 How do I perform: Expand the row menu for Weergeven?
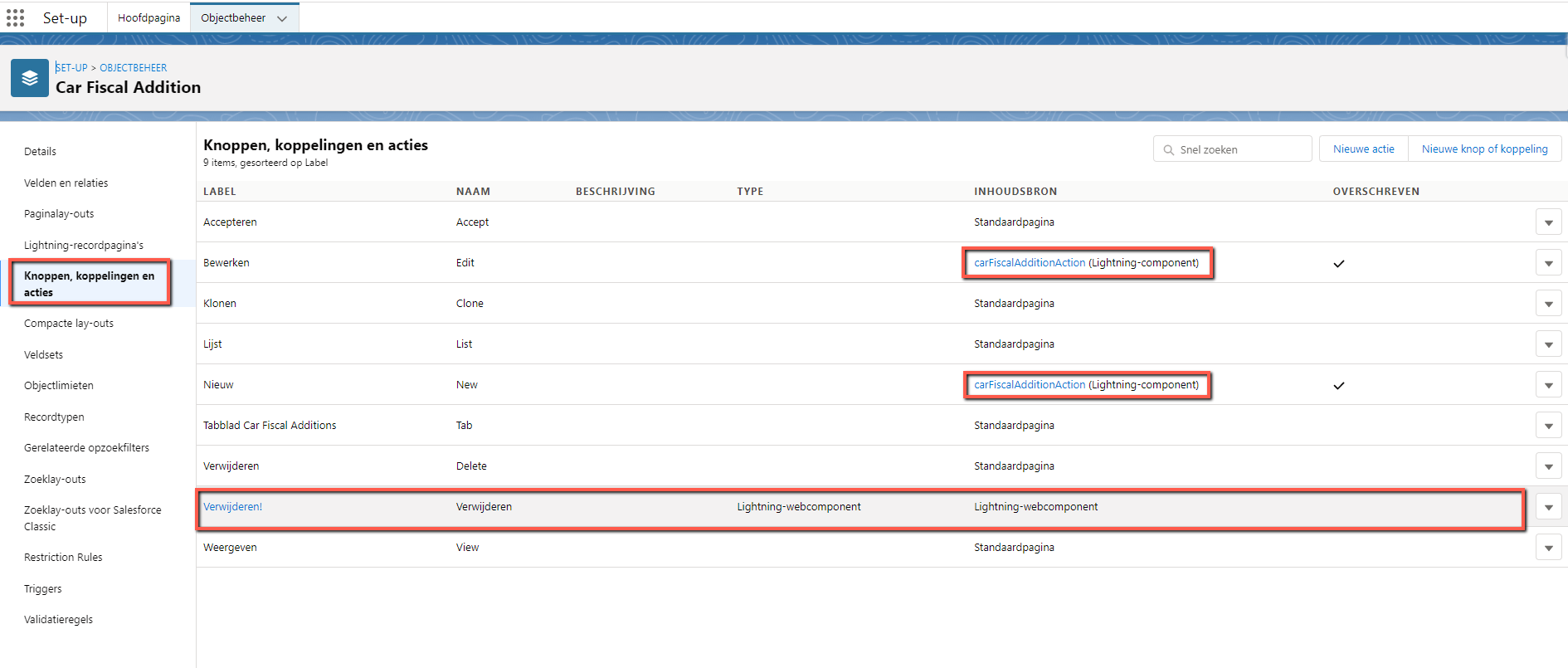pyautogui.click(x=1548, y=548)
